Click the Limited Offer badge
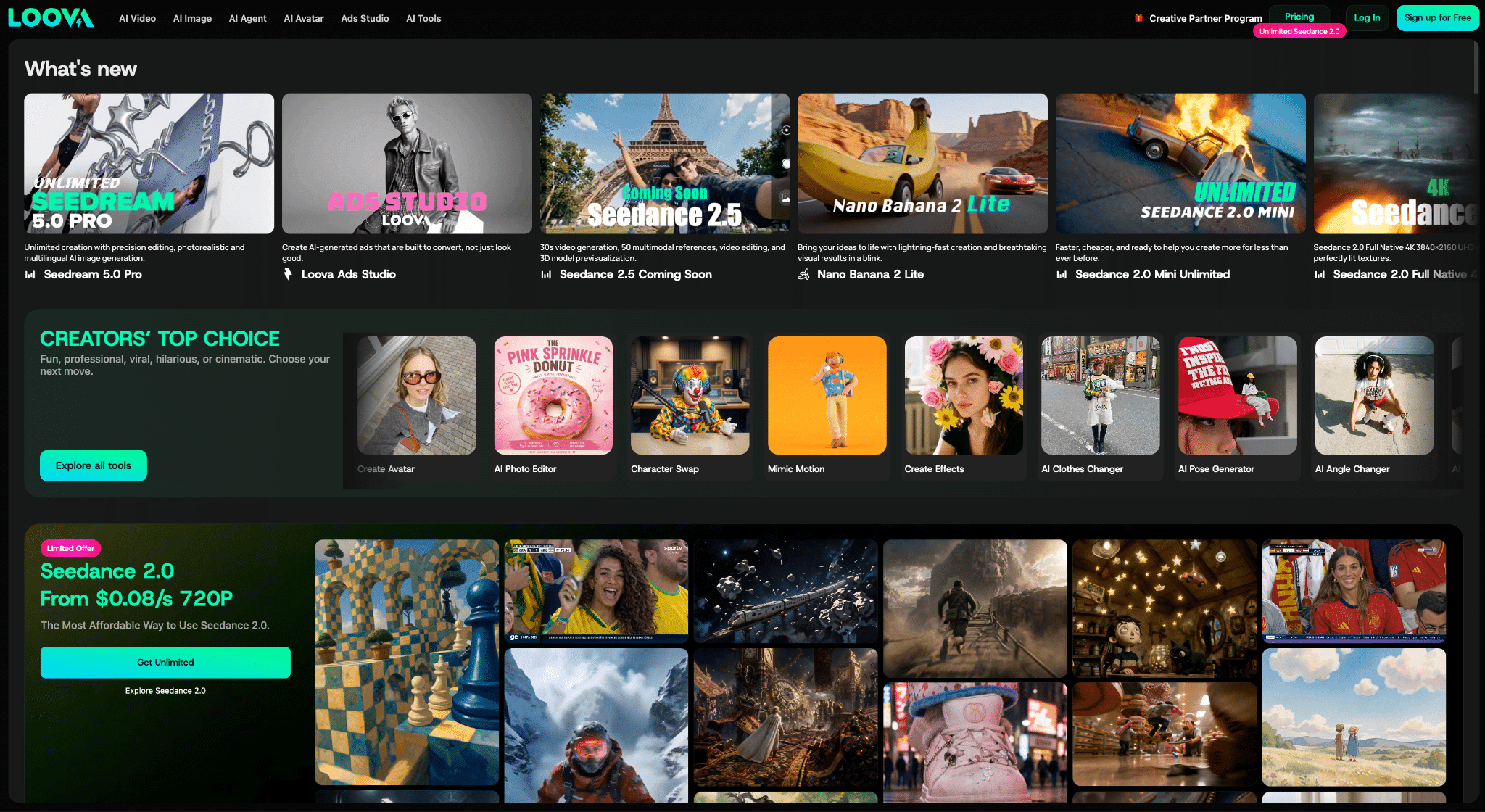 click(70, 548)
